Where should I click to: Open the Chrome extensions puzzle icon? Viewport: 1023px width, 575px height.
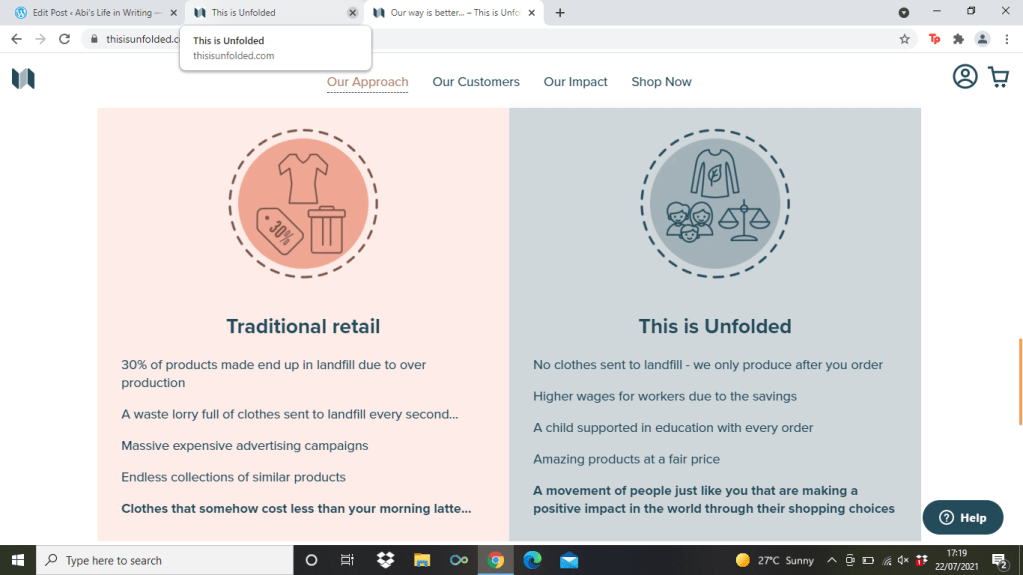958,39
